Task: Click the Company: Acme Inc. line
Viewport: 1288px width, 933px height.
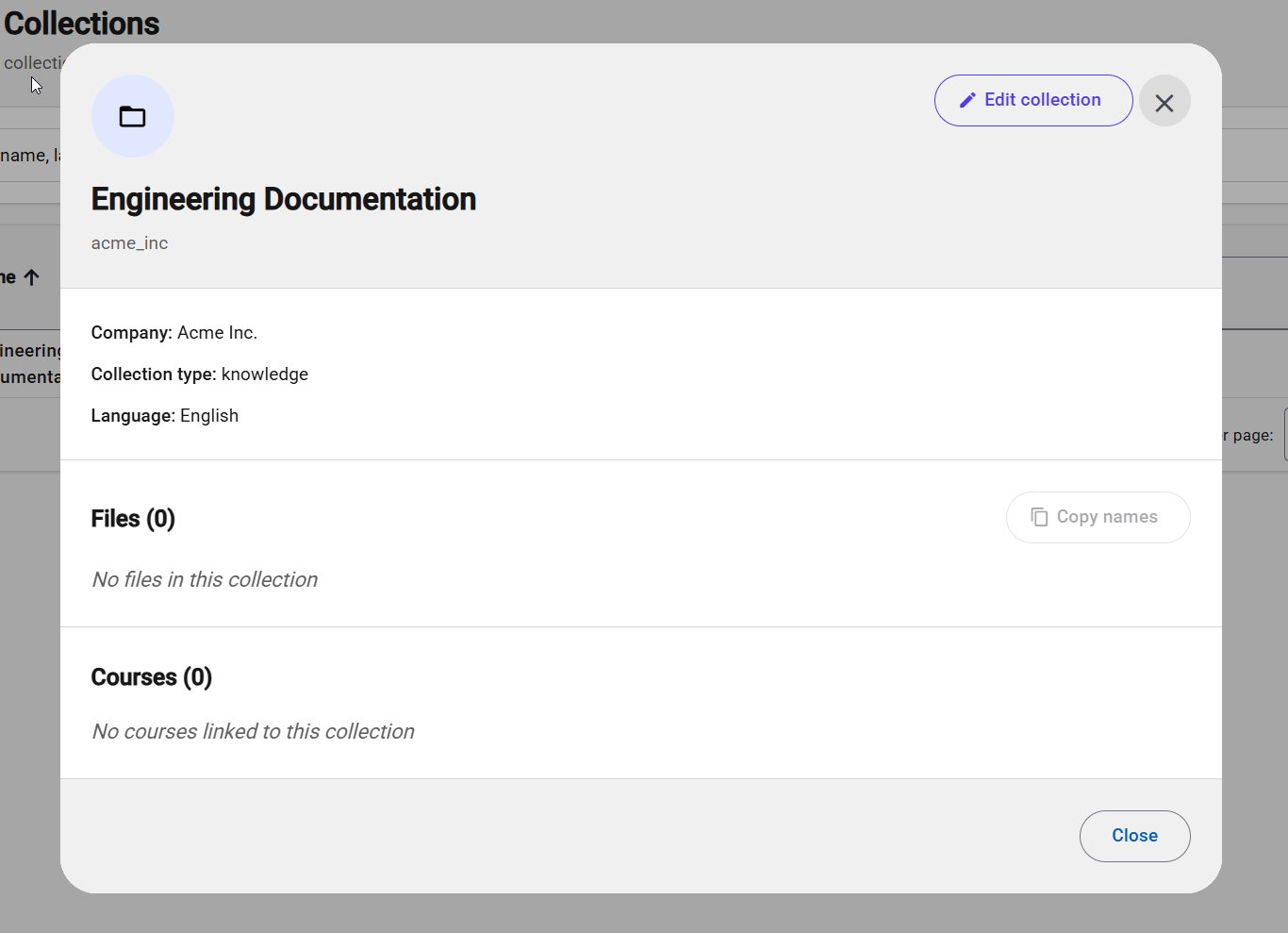Action: click(x=174, y=333)
